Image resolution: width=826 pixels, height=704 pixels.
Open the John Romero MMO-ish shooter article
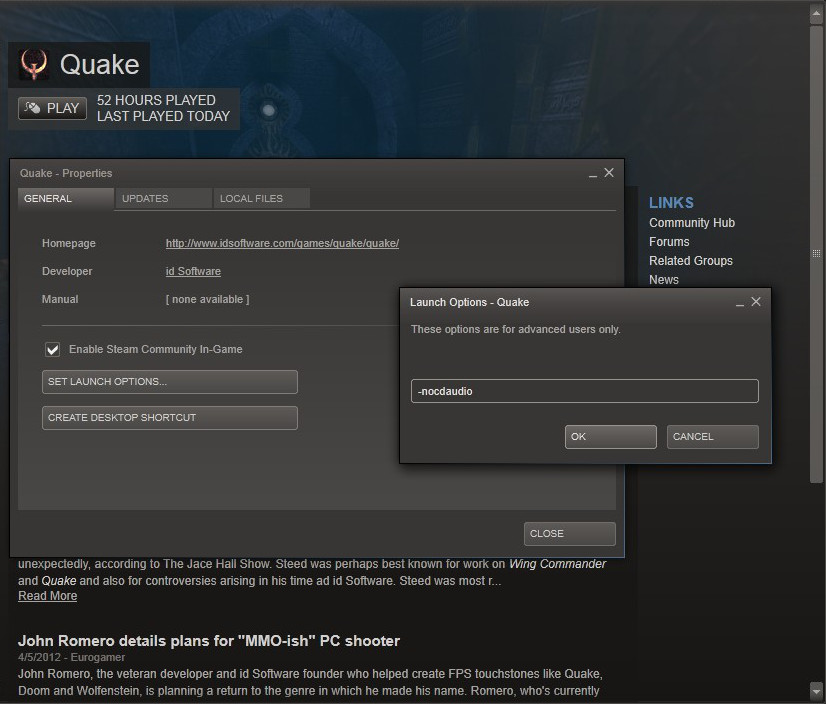coord(209,641)
